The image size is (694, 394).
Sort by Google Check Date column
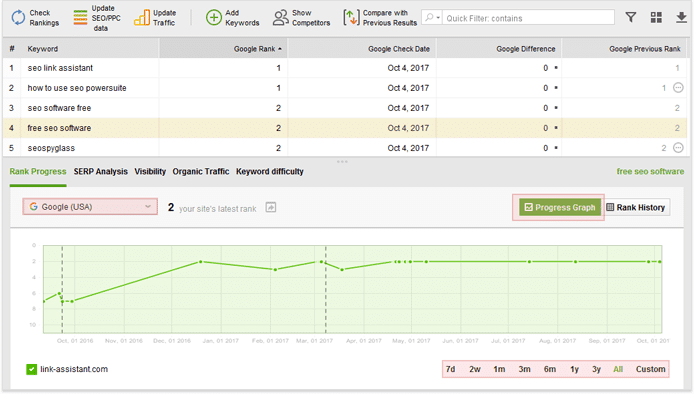[362, 49]
